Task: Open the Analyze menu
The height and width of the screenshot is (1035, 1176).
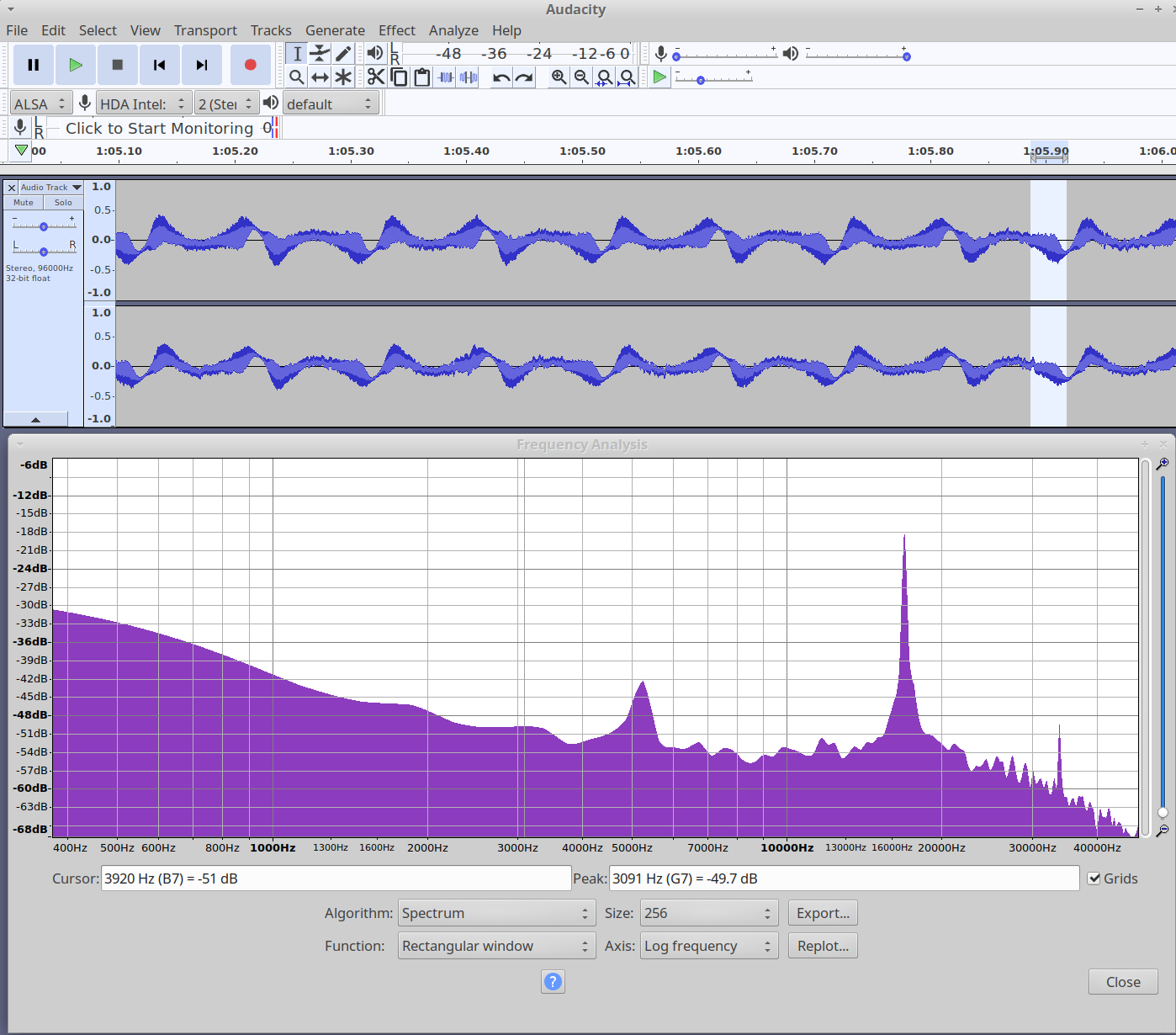Action: click(453, 30)
